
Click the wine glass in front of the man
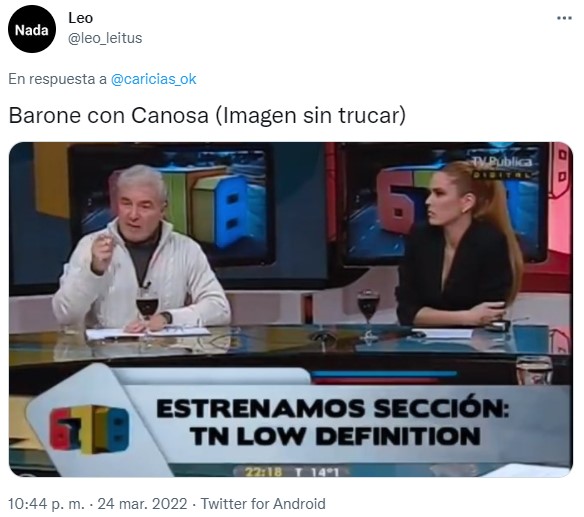[147, 304]
